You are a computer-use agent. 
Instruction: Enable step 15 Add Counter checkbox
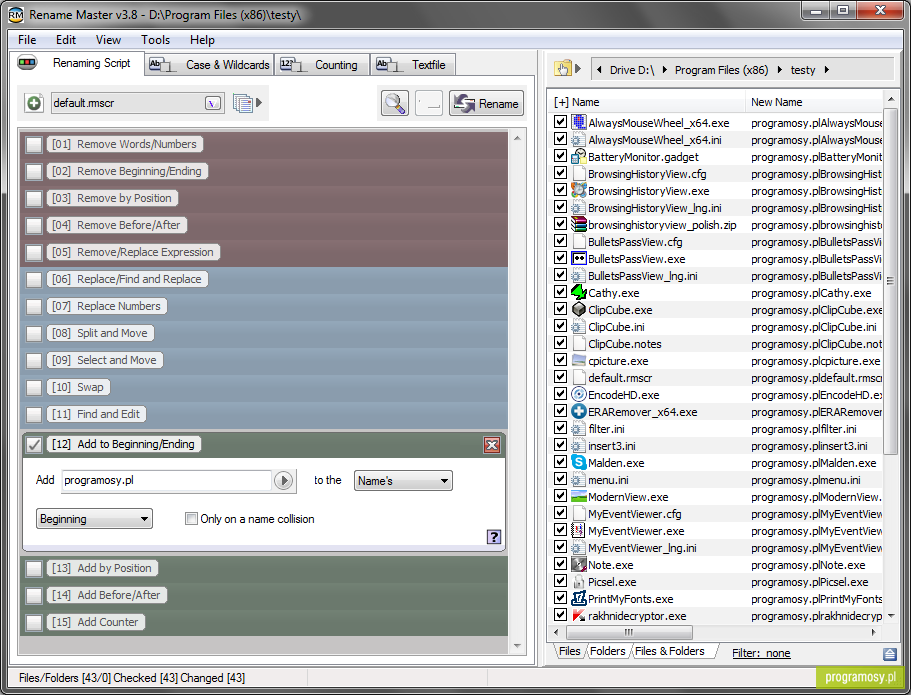[34, 622]
